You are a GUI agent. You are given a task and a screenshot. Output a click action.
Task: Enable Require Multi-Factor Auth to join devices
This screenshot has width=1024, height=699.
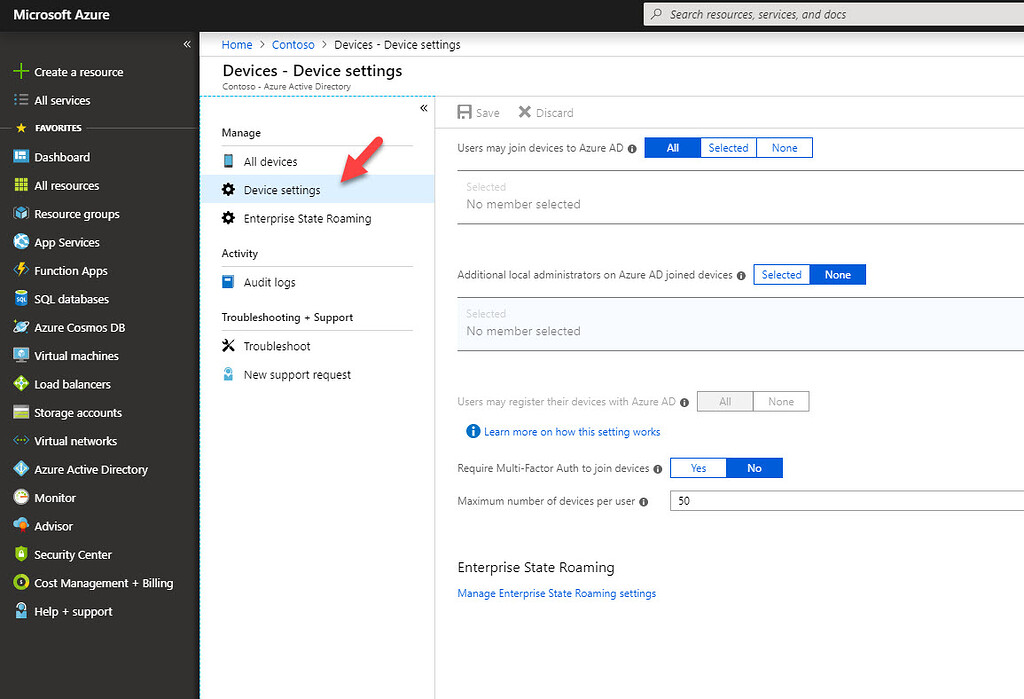[x=698, y=467]
